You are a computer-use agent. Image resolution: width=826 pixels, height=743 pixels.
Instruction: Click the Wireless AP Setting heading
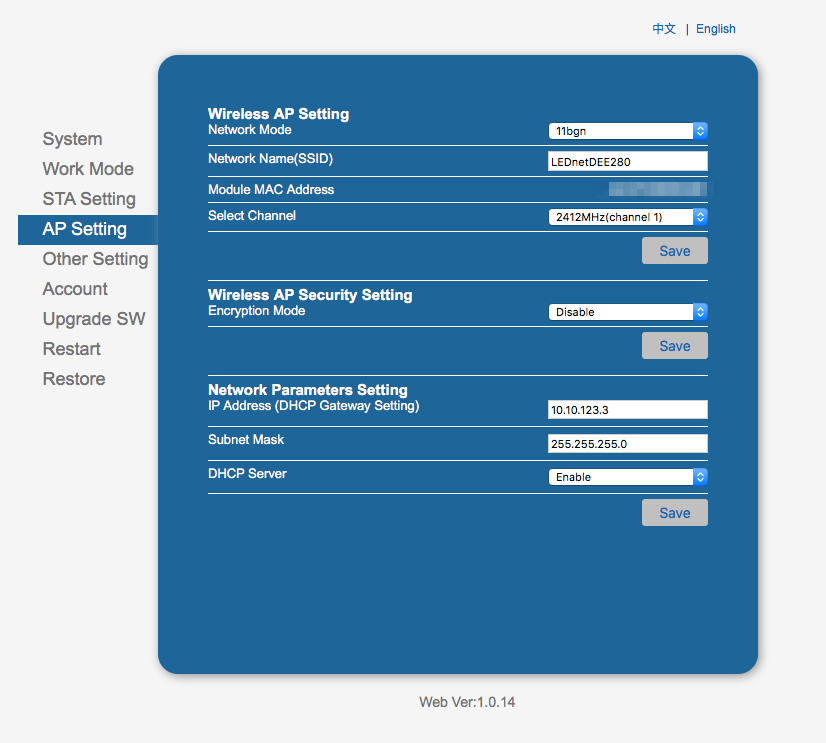click(278, 114)
